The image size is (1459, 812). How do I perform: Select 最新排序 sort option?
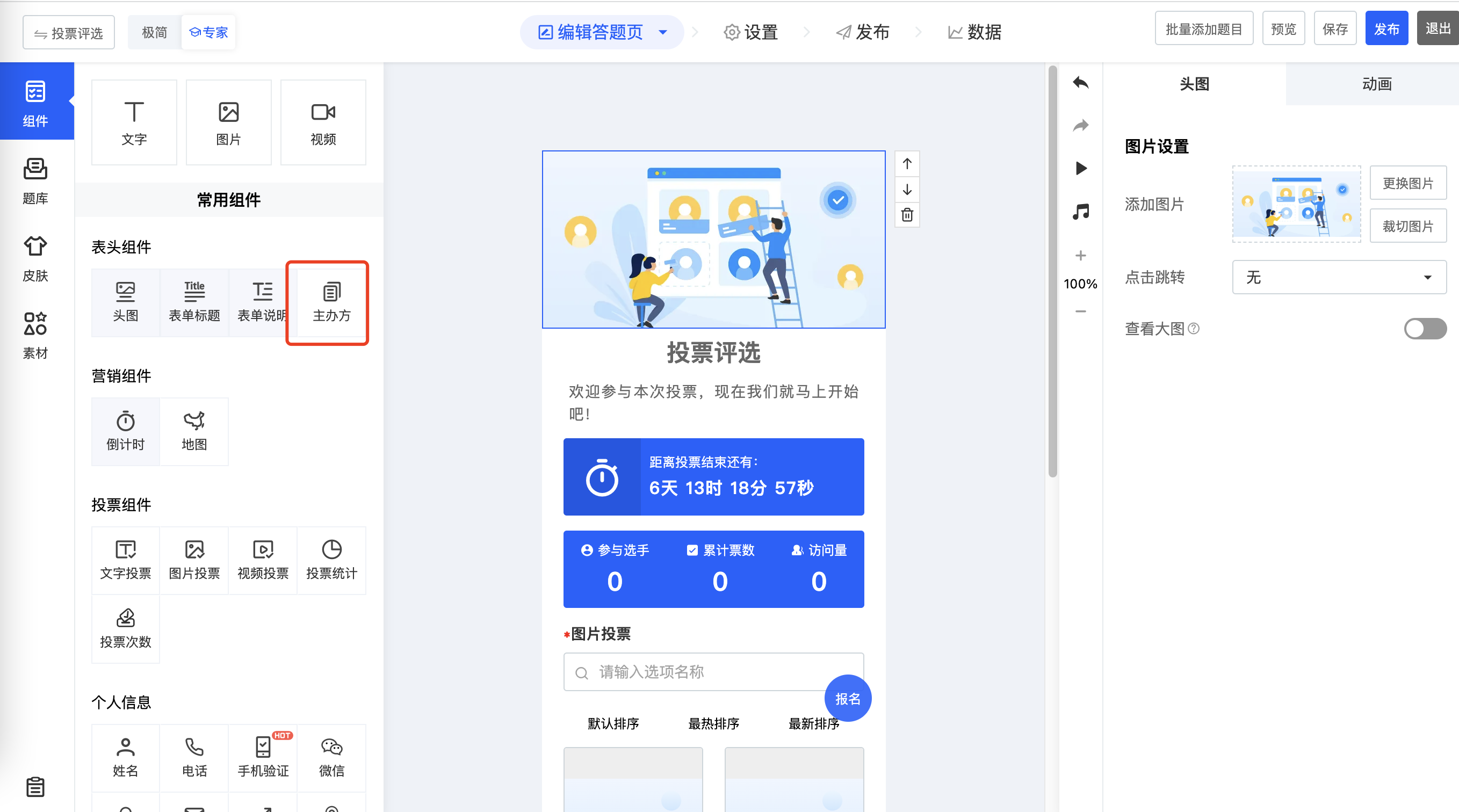click(814, 723)
